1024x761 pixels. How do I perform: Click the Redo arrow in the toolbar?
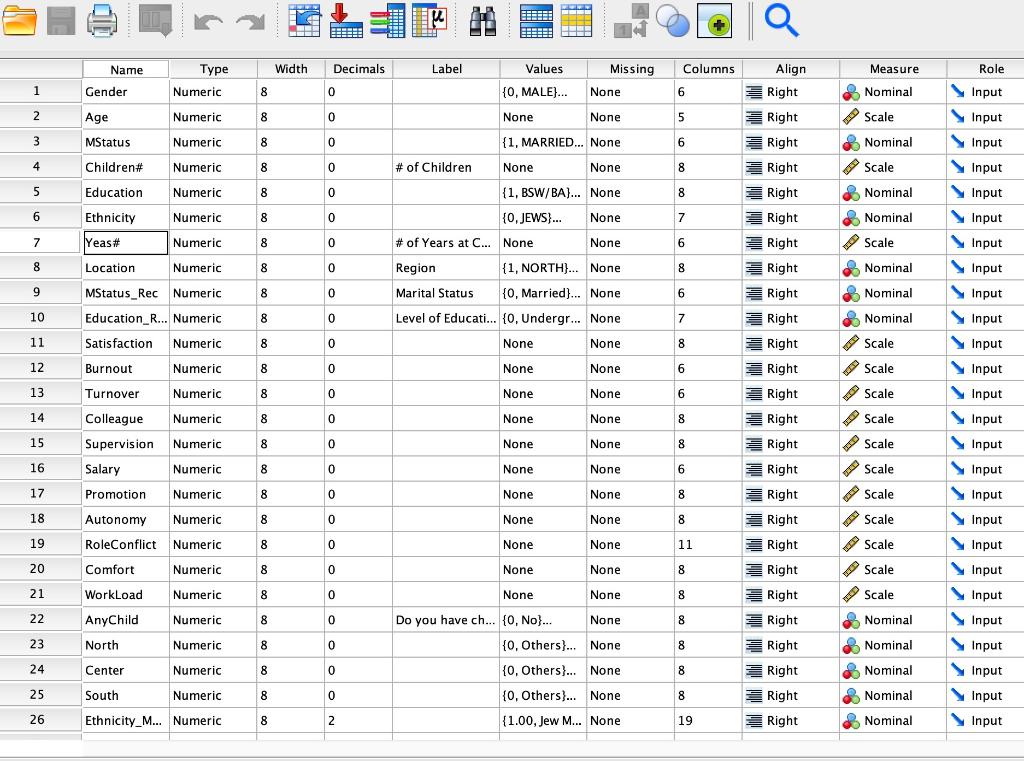tap(248, 21)
